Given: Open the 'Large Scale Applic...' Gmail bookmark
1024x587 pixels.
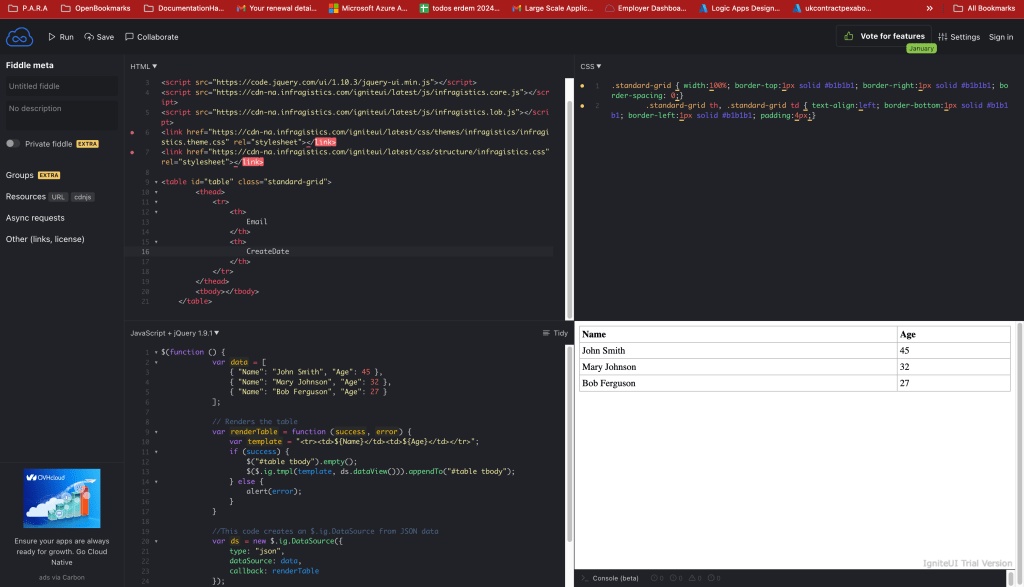Looking at the screenshot, I should pyautogui.click(x=552, y=8).
